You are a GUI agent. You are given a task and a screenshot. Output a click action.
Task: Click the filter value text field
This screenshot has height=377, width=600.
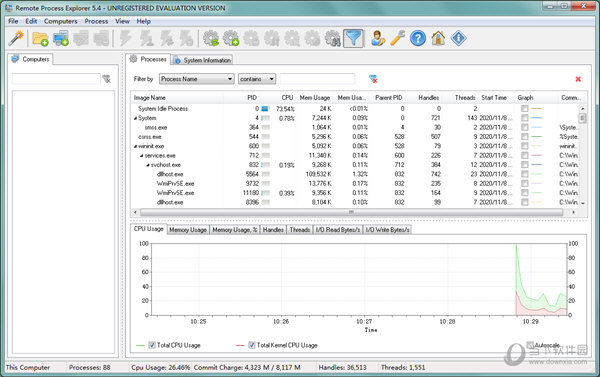tap(317, 79)
